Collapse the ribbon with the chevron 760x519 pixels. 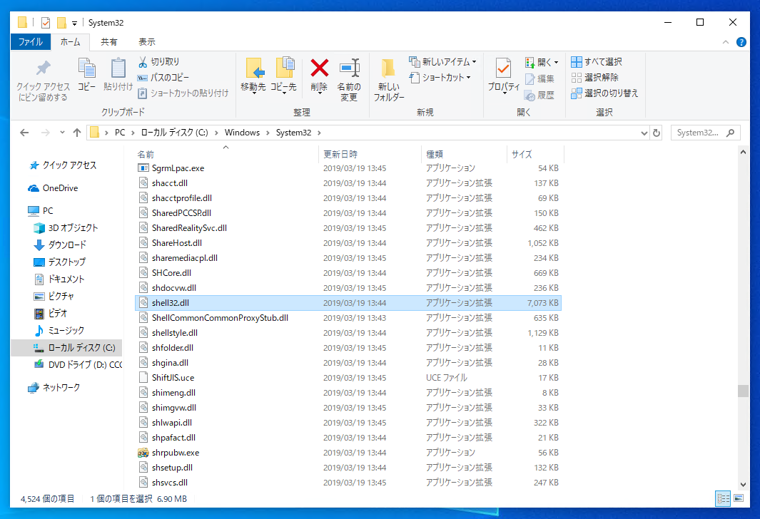tap(726, 42)
